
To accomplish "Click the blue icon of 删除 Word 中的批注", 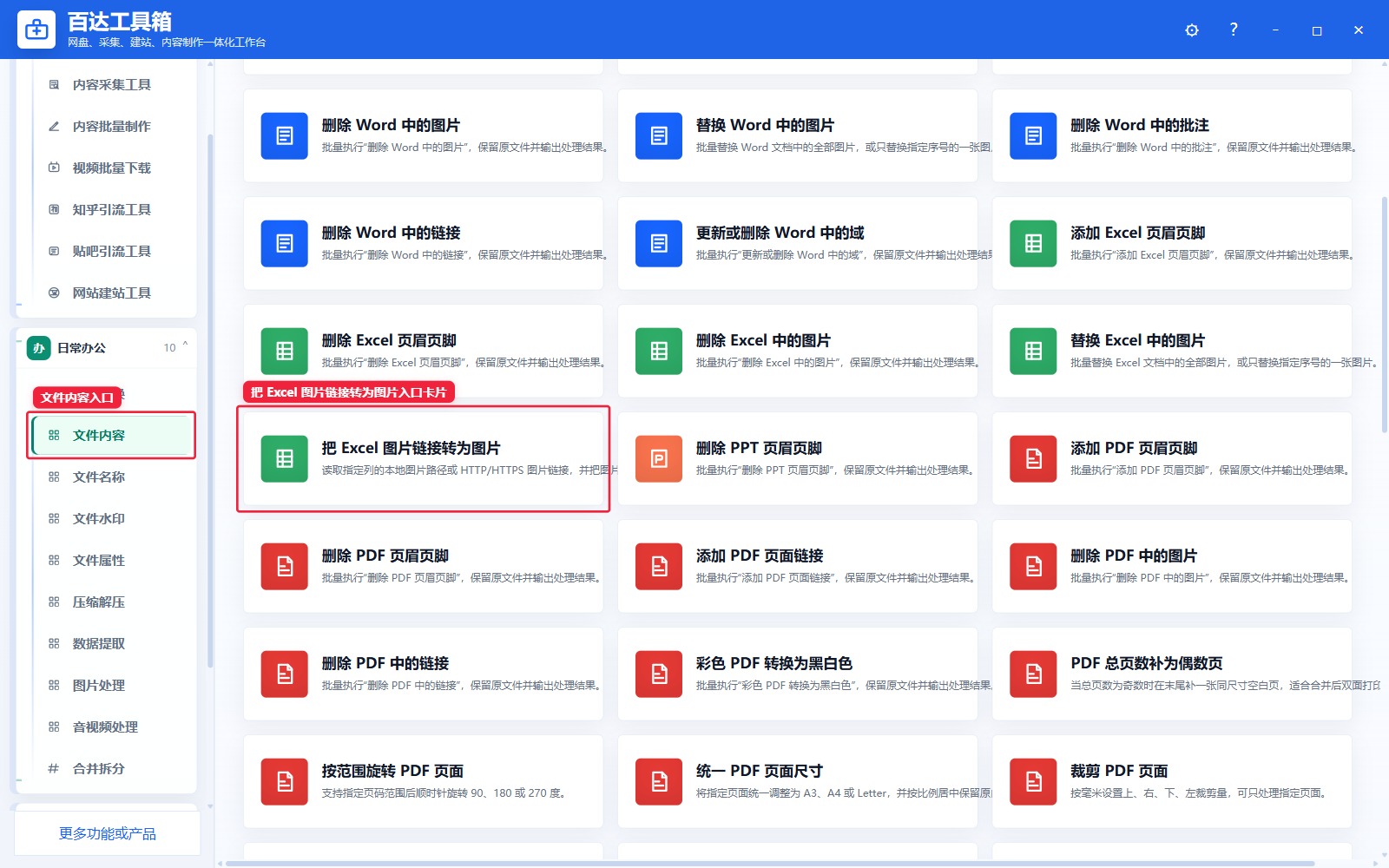I will (1033, 135).
